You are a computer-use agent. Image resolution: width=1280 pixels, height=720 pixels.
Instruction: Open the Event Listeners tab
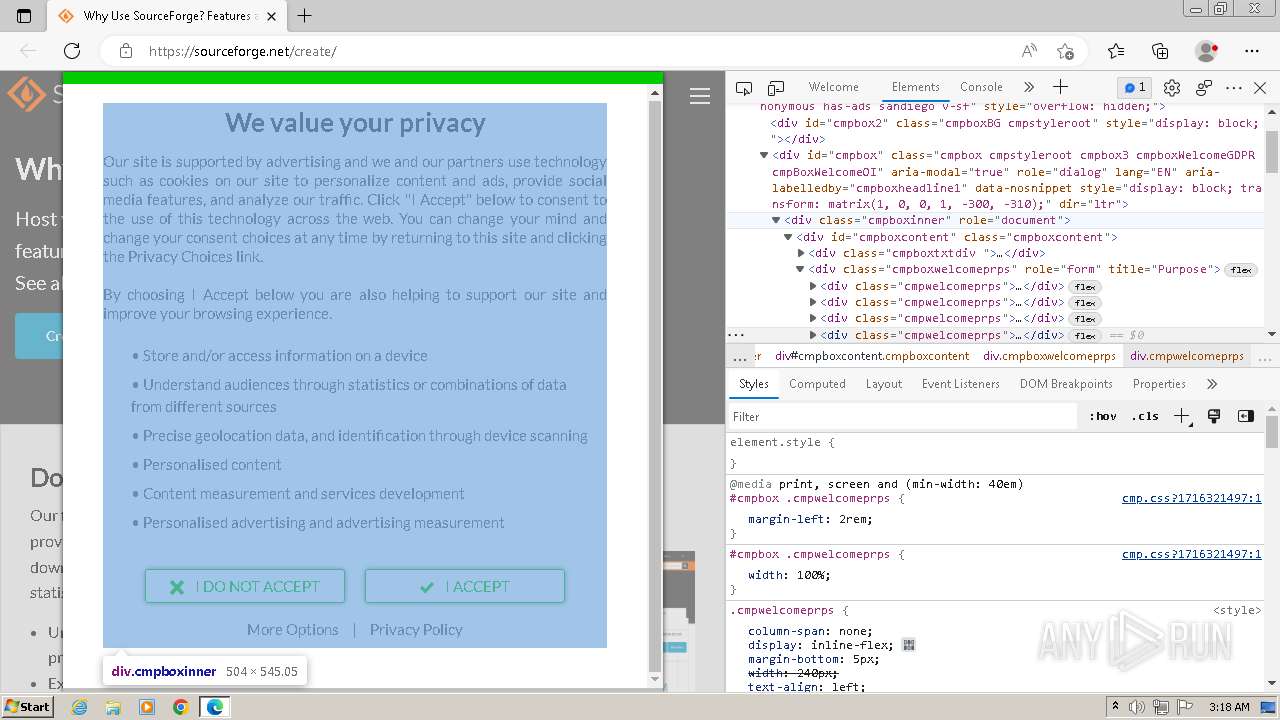960,384
